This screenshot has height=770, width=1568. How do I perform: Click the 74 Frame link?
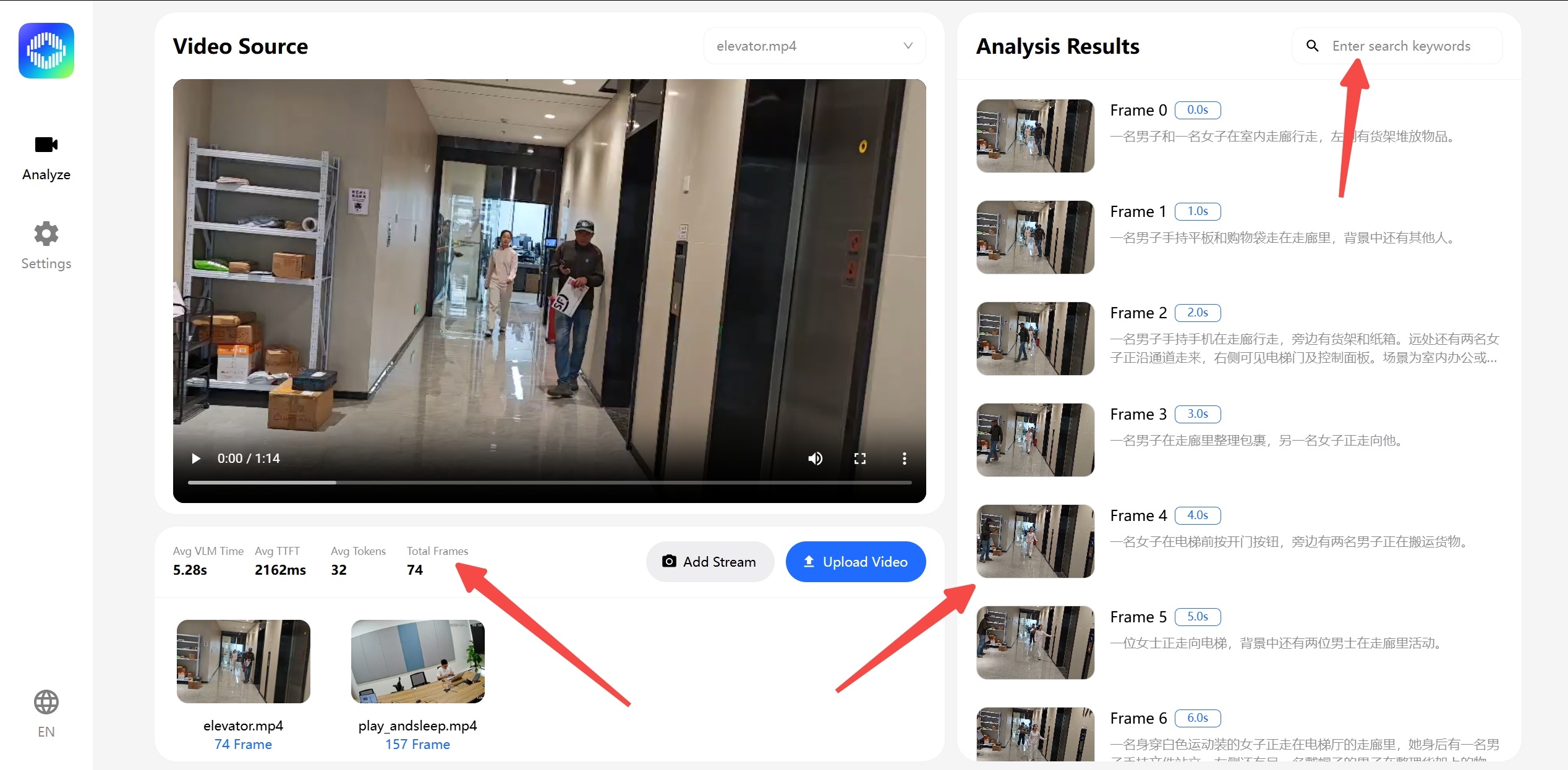coord(244,744)
